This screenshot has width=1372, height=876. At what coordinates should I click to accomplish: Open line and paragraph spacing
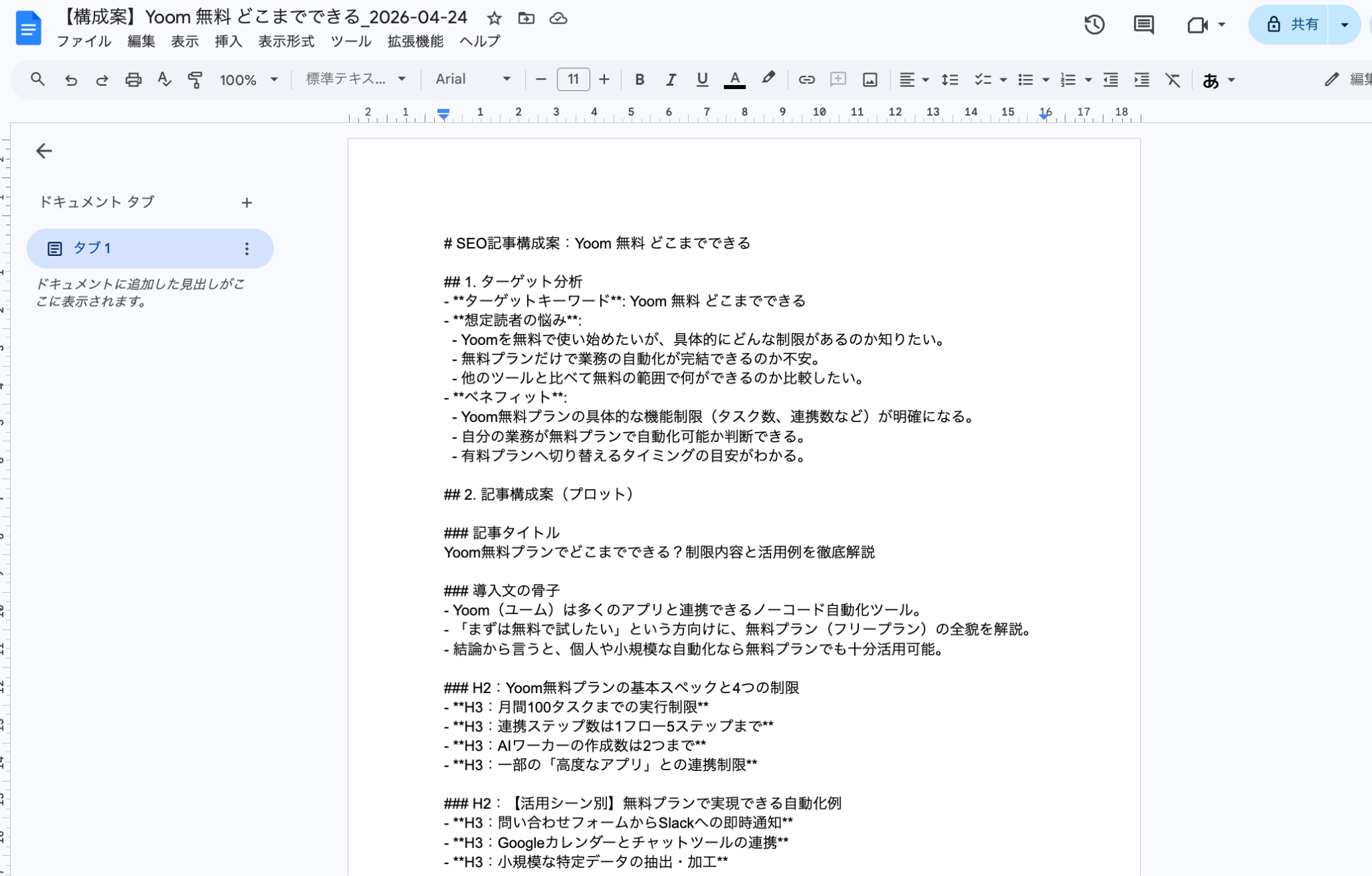[950, 80]
